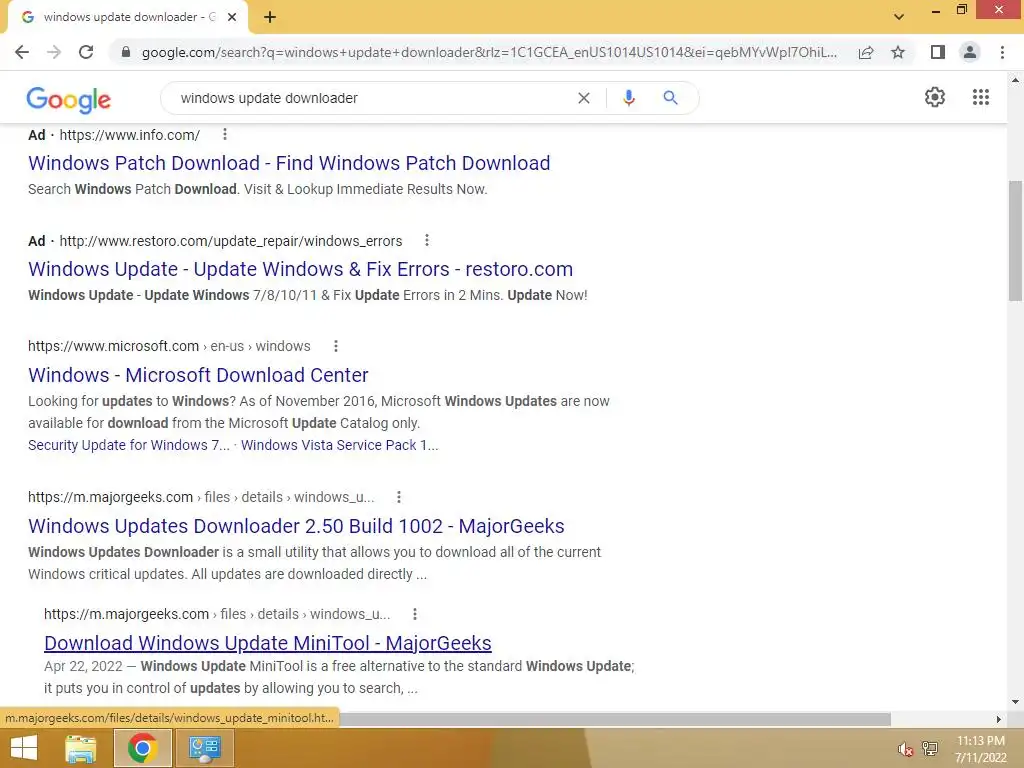
Task: Open options for Windows Updates Downloader result
Action: [398, 497]
